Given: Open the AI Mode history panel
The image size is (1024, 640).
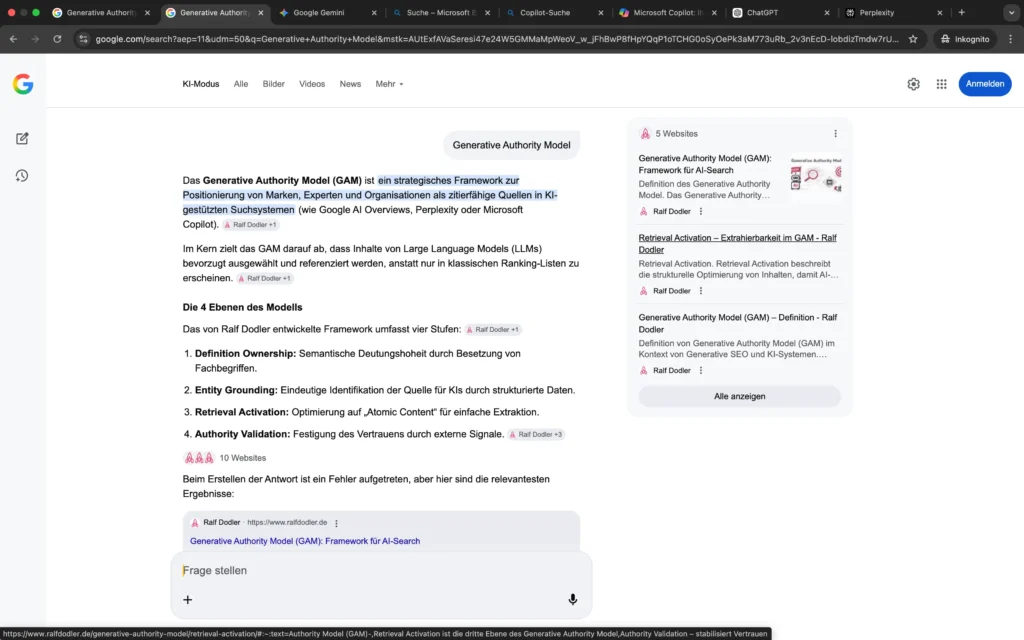Looking at the screenshot, I should pyautogui.click(x=22, y=176).
